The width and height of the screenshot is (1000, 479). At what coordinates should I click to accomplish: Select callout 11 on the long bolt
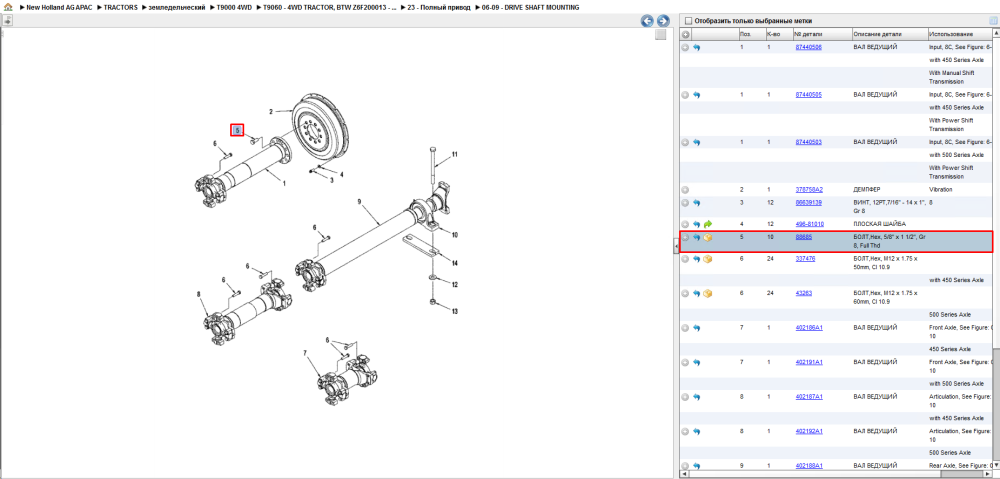[455, 154]
